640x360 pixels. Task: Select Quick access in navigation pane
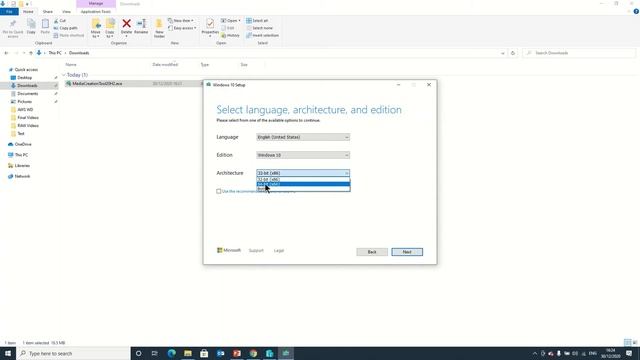(26, 70)
